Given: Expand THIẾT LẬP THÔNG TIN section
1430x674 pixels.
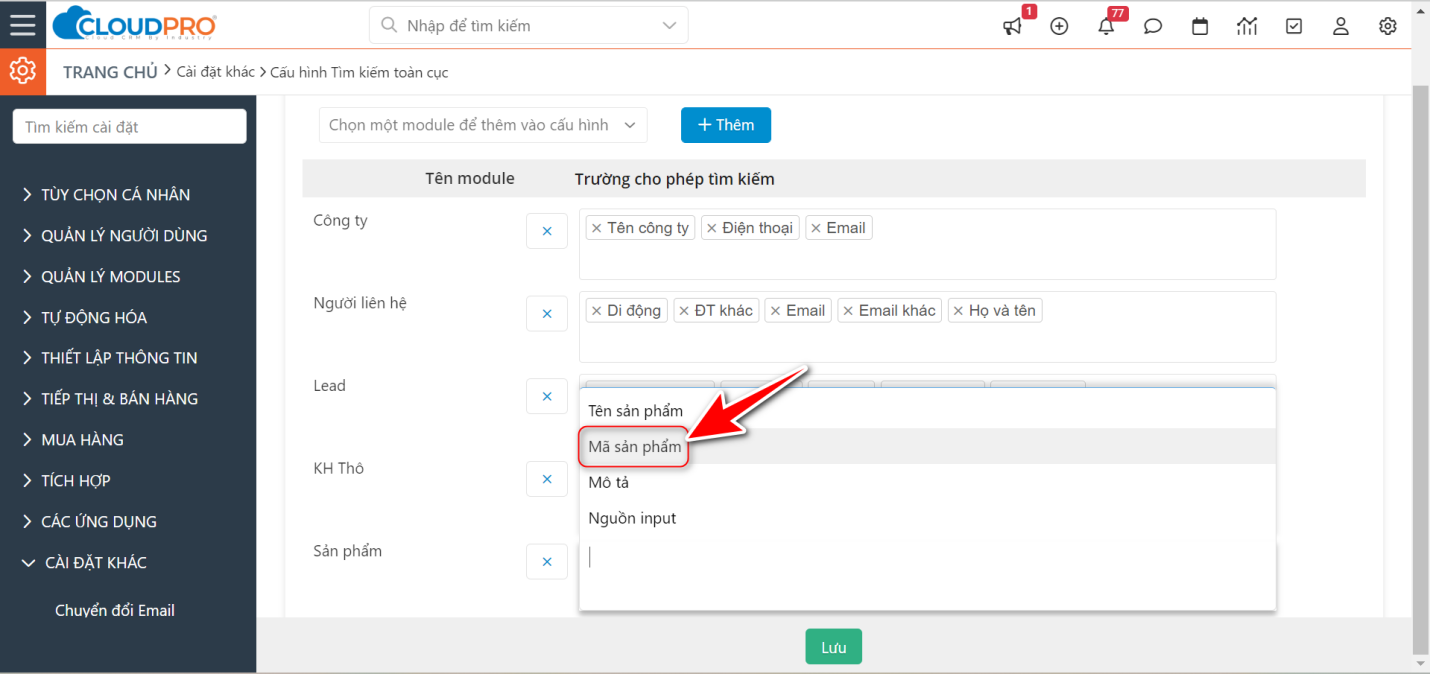Looking at the screenshot, I should tap(110, 358).
